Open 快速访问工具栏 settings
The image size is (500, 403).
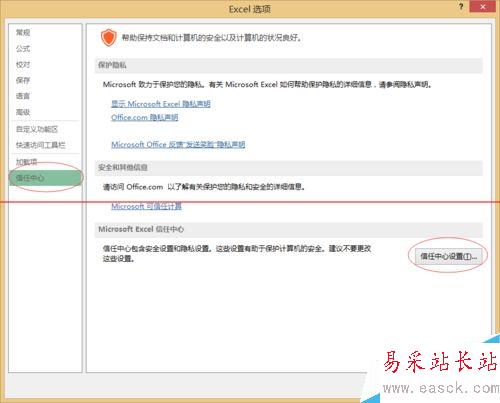point(41,145)
